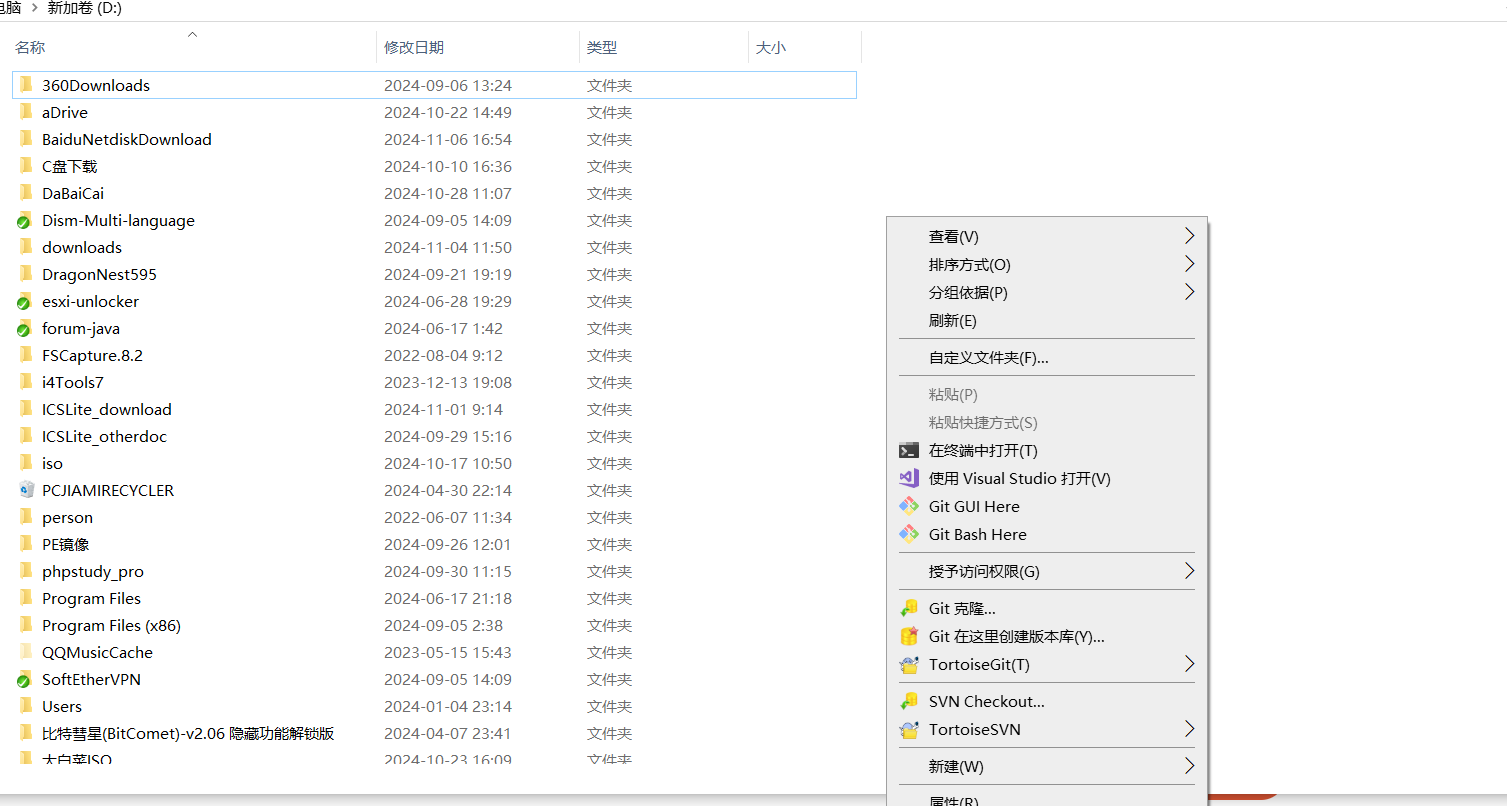Viewport: 1507px width, 806px height.
Task: Click 新加卷 (D:) in breadcrumb path
Action: (x=85, y=8)
